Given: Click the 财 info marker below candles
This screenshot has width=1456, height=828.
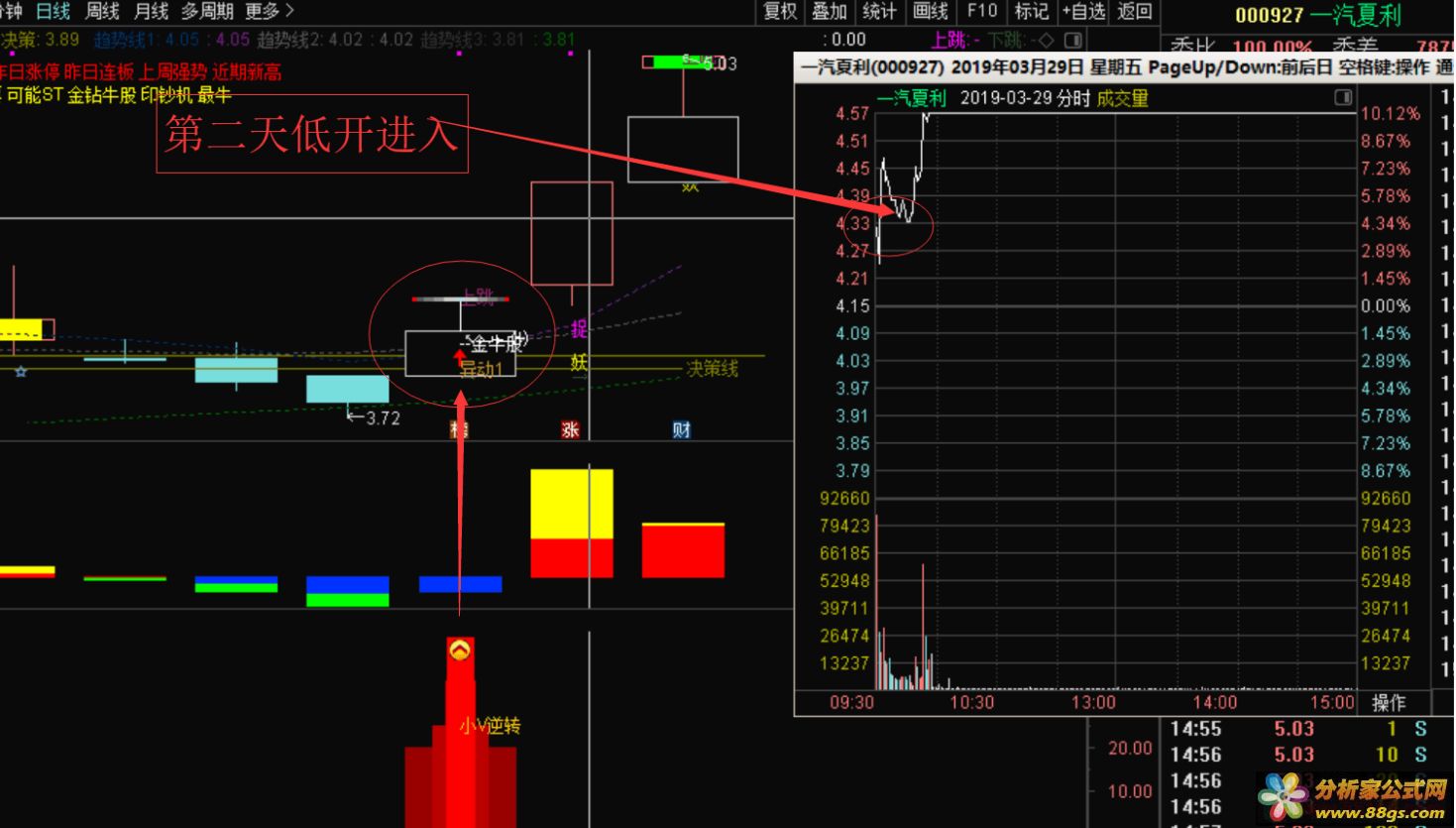Looking at the screenshot, I should 682,429.
